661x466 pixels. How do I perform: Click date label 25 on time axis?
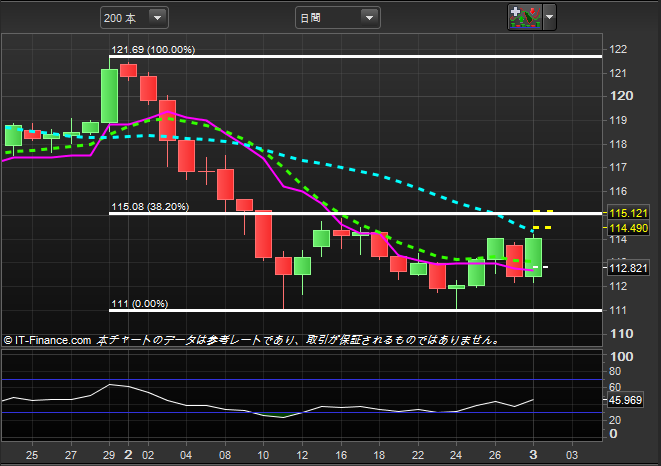tap(32, 455)
